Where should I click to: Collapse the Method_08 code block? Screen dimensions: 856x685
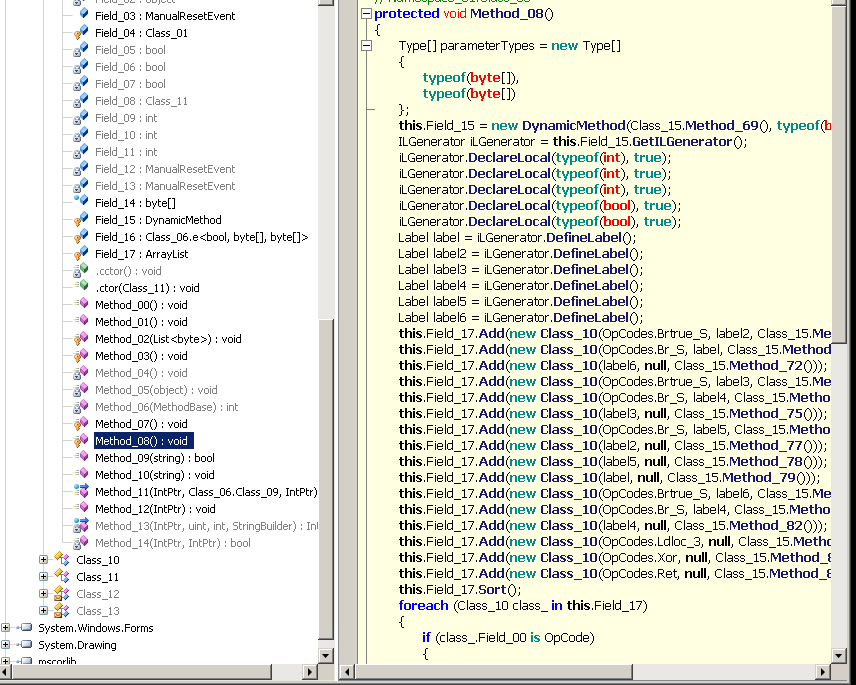pos(367,14)
